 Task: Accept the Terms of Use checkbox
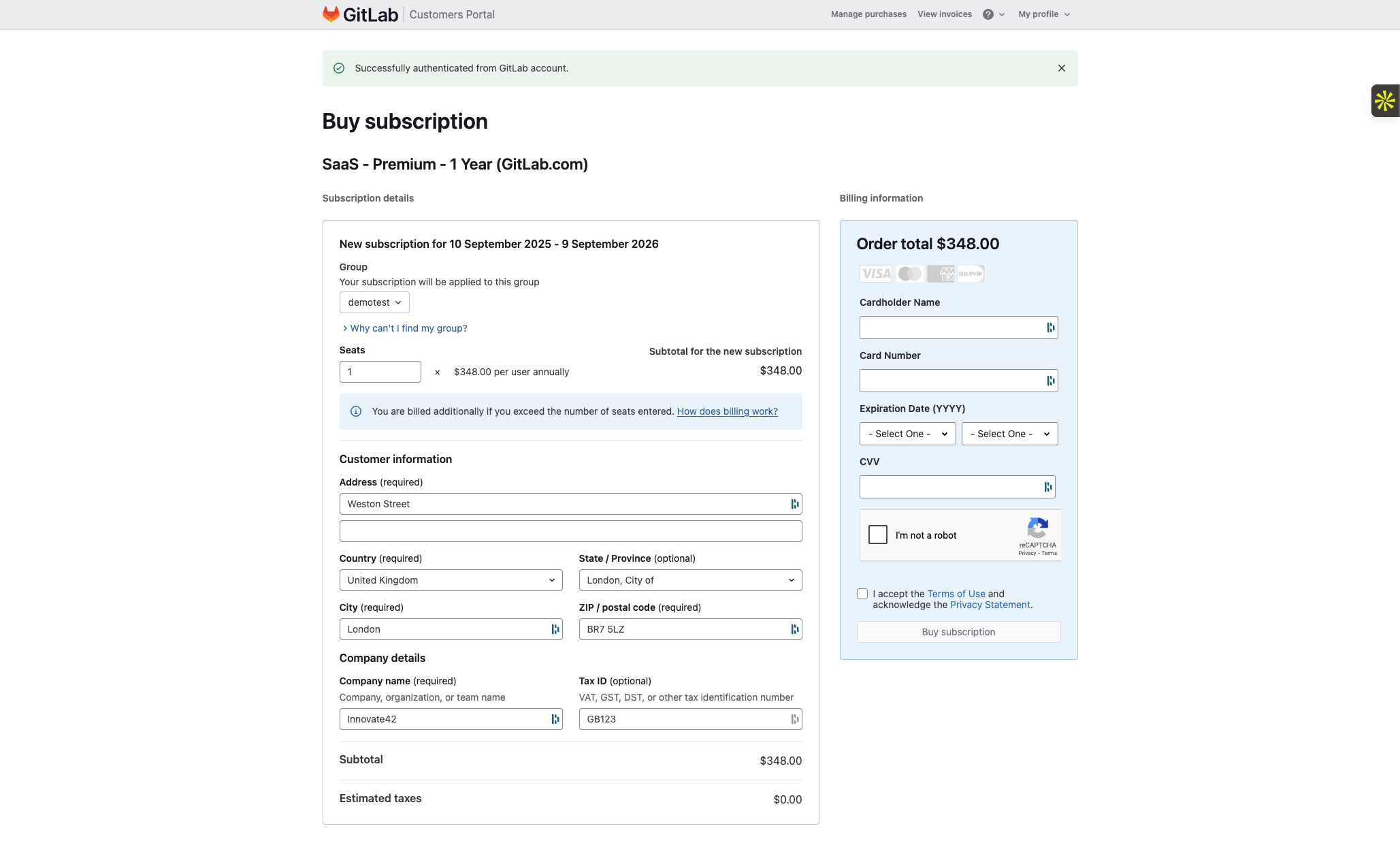[862, 594]
